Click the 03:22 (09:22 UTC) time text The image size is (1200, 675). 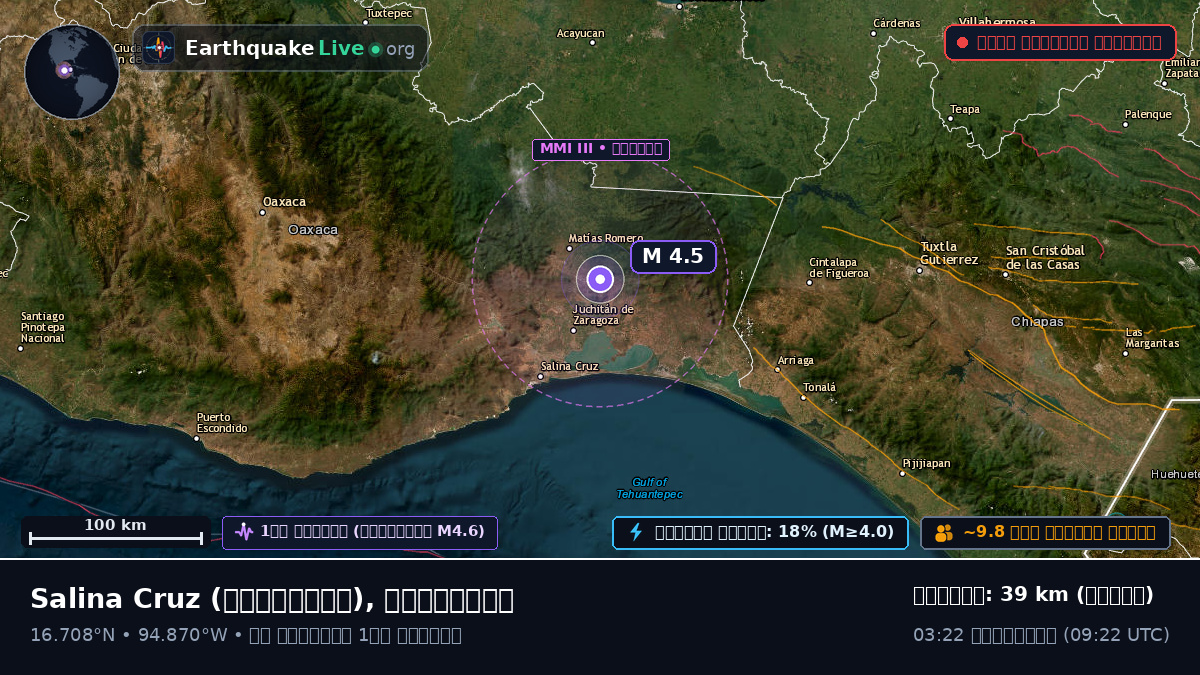tap(1041, 634)
